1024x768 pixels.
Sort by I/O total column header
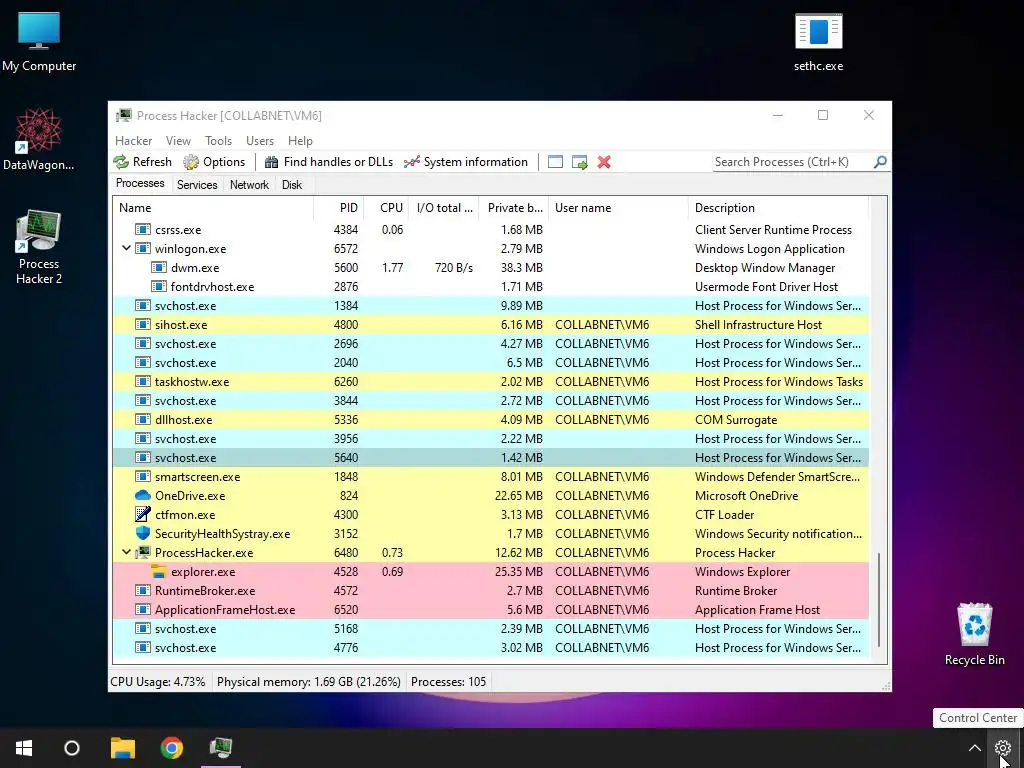click(444, 208)
